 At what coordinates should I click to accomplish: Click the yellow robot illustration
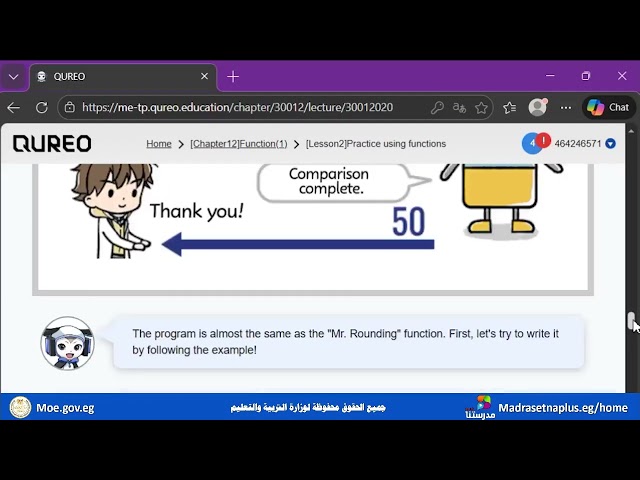pyautogui.click(x=502, y=199)
